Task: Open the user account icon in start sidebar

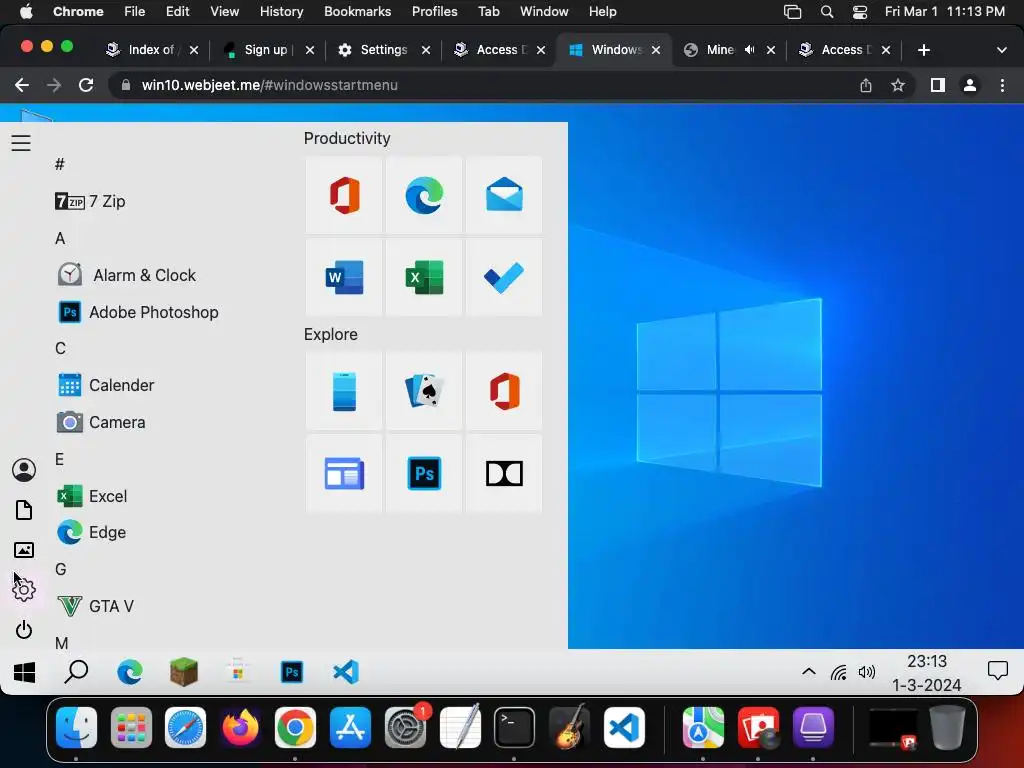Action: 24,470
